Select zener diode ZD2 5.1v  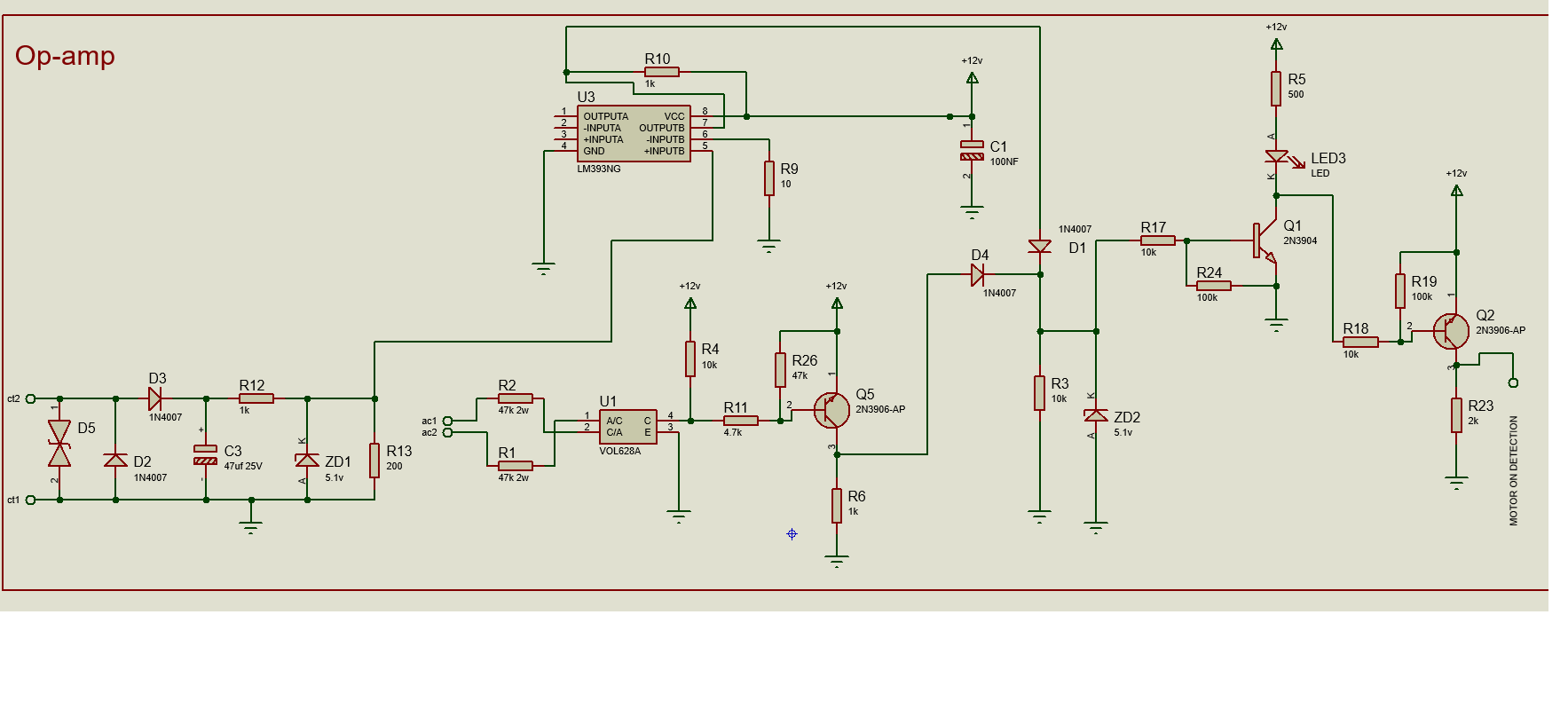point(1096,415)
